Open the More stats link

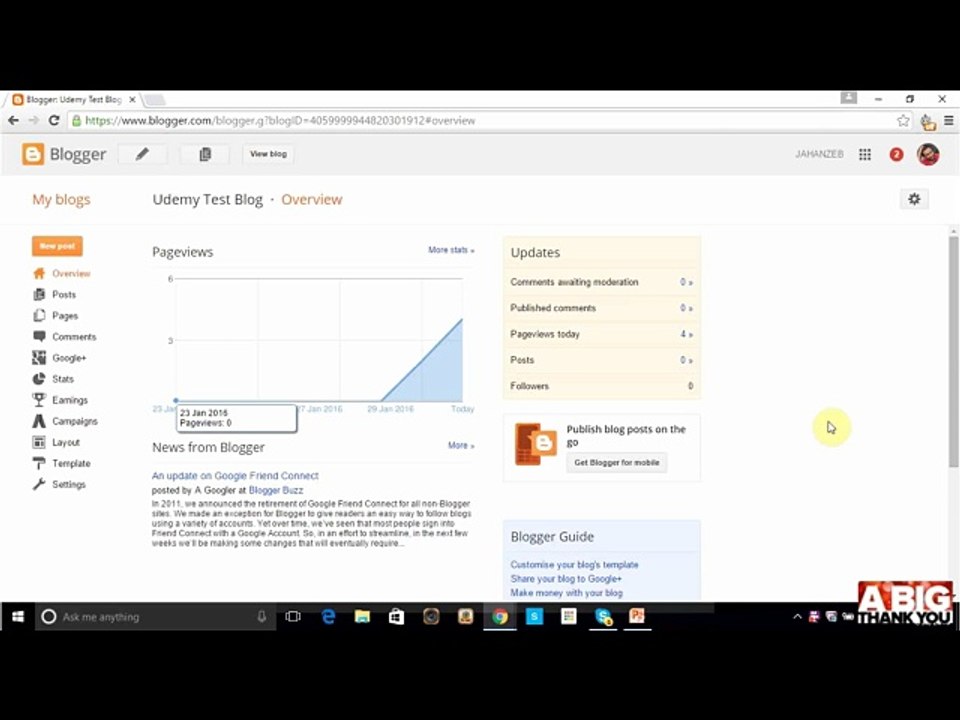pos(451,250)
